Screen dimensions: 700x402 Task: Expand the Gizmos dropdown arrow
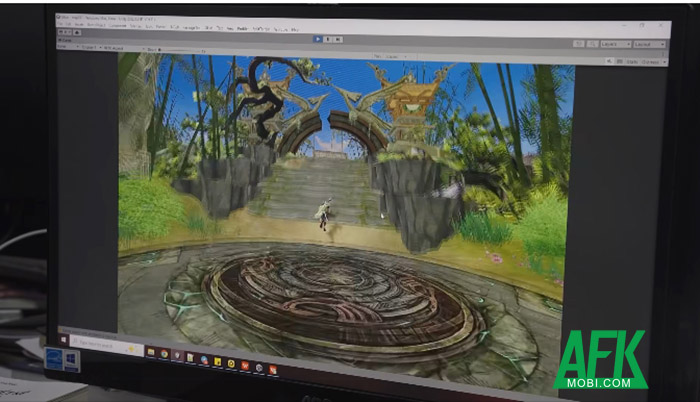(x=664, y=63)
